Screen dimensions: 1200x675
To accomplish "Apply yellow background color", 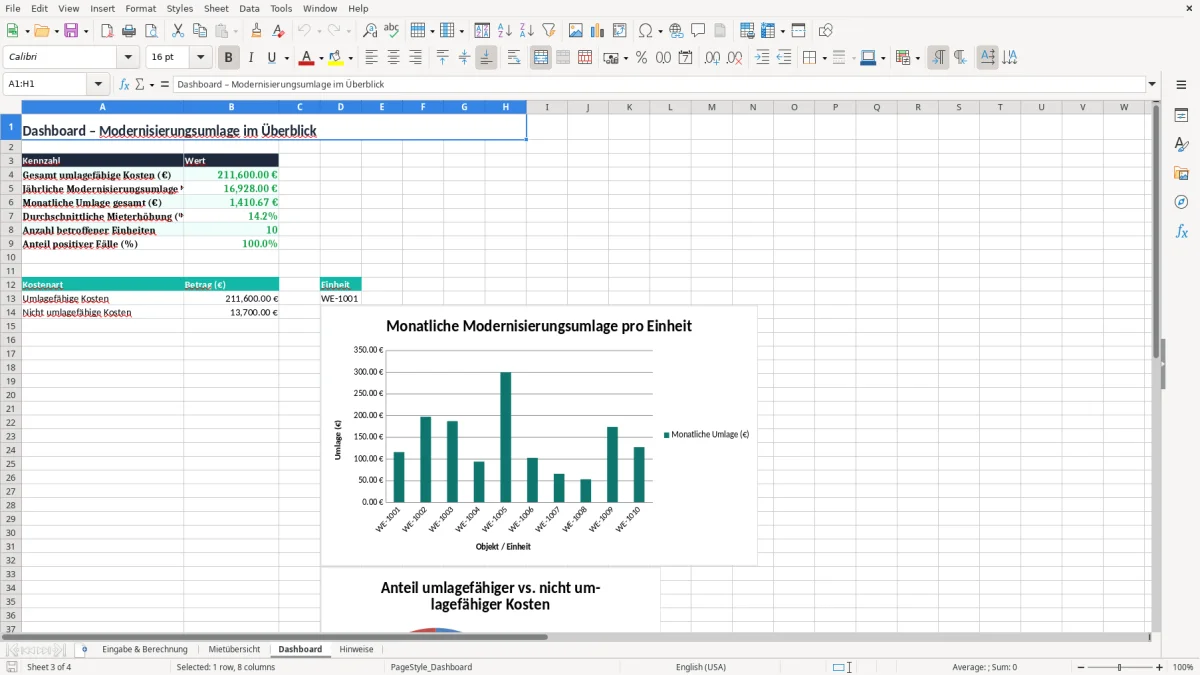I will click(x=337, y=58).
